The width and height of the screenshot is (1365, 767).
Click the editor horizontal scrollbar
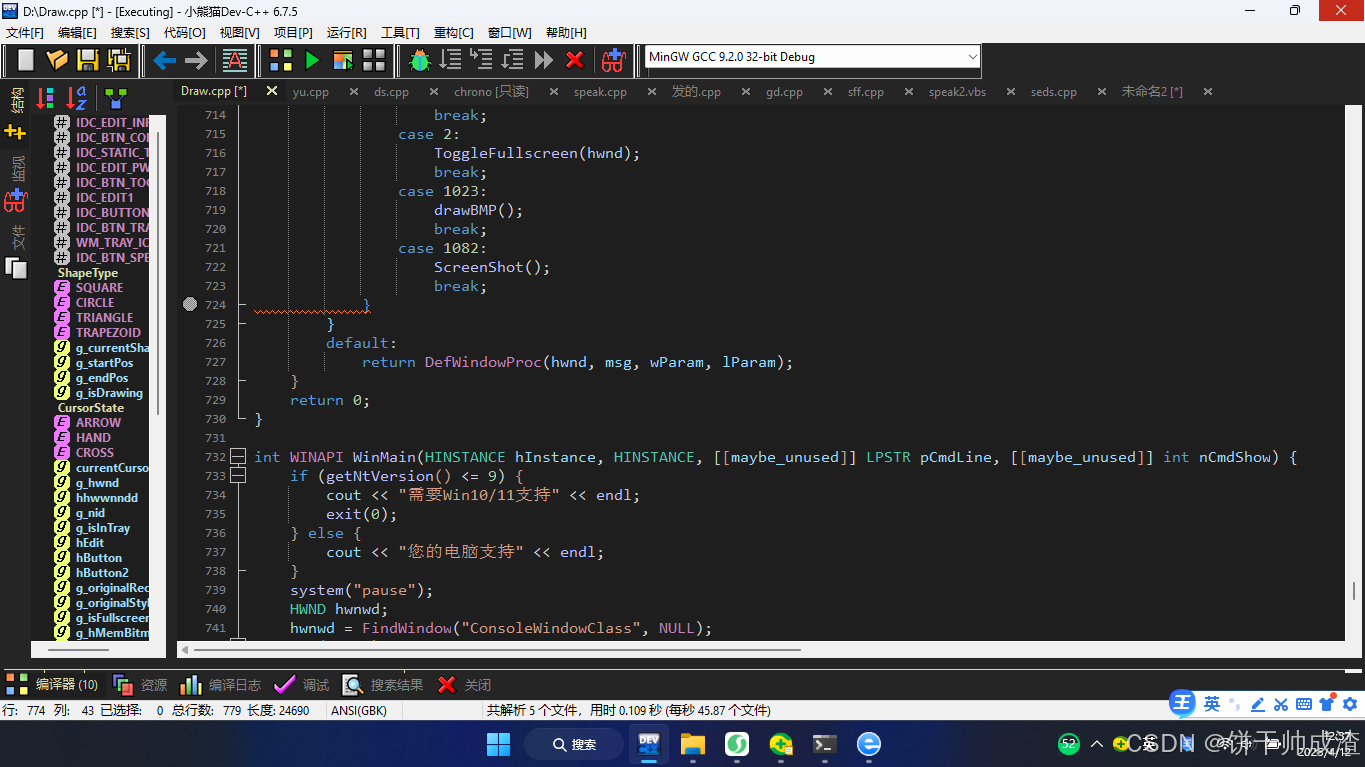[x=497, y=649]
